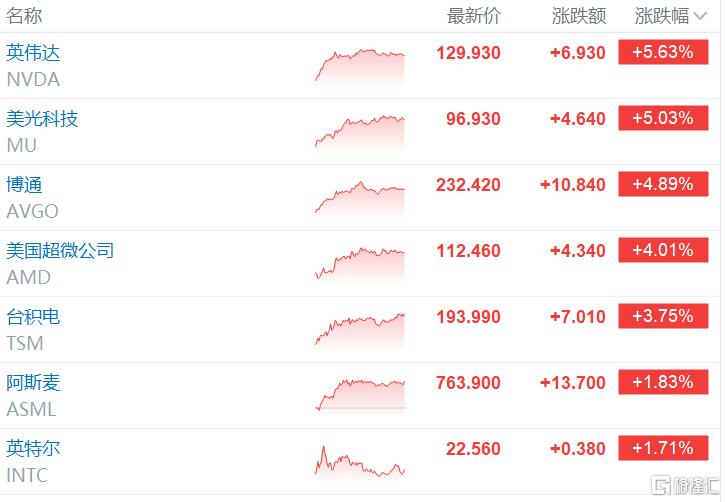Open the INTC intraday sparkline chart
The width and height of the screenshot is (726, 502).
click(360, 461)
